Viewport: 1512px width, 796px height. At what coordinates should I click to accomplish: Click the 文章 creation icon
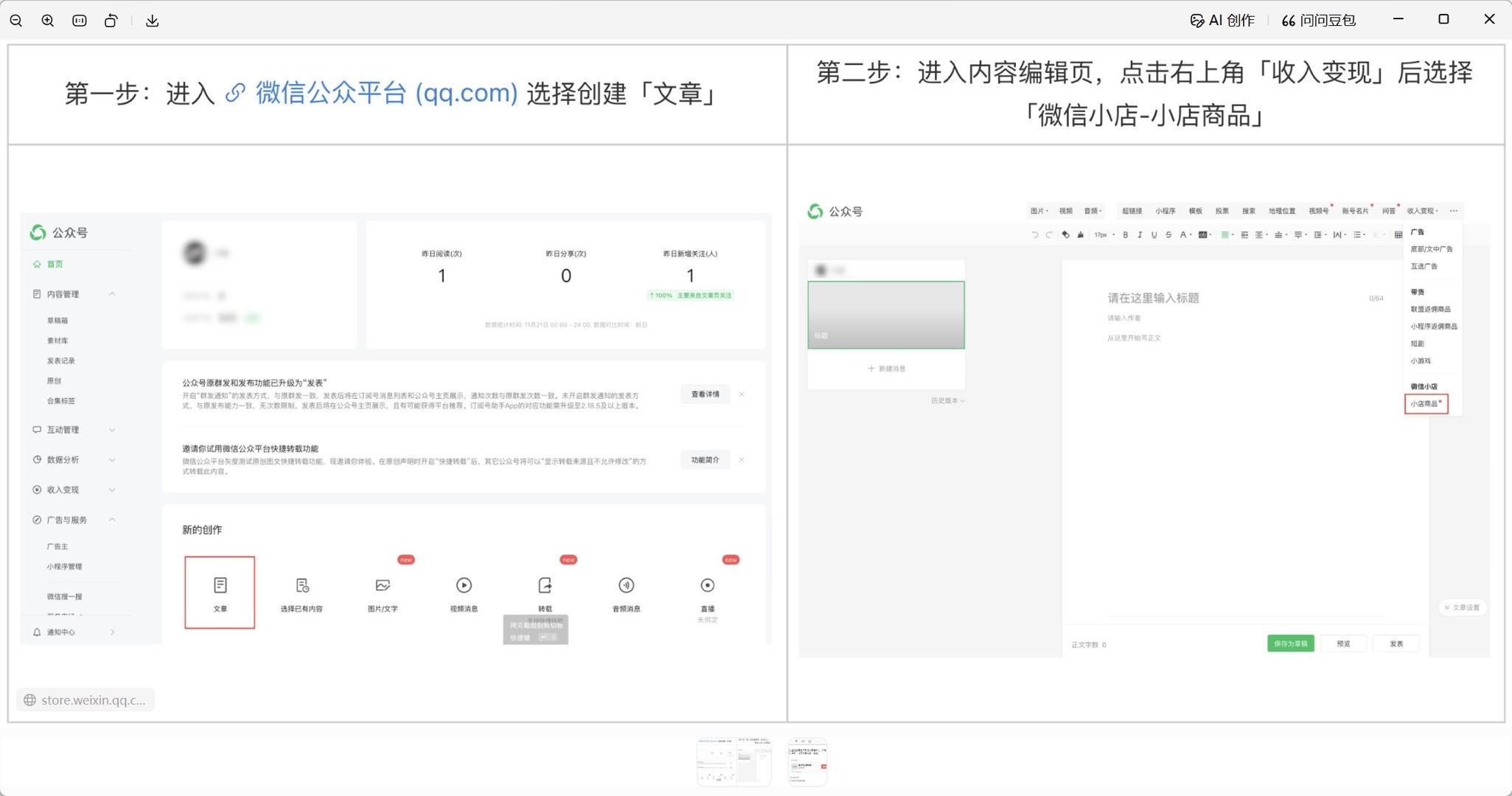tap(220, 585)
